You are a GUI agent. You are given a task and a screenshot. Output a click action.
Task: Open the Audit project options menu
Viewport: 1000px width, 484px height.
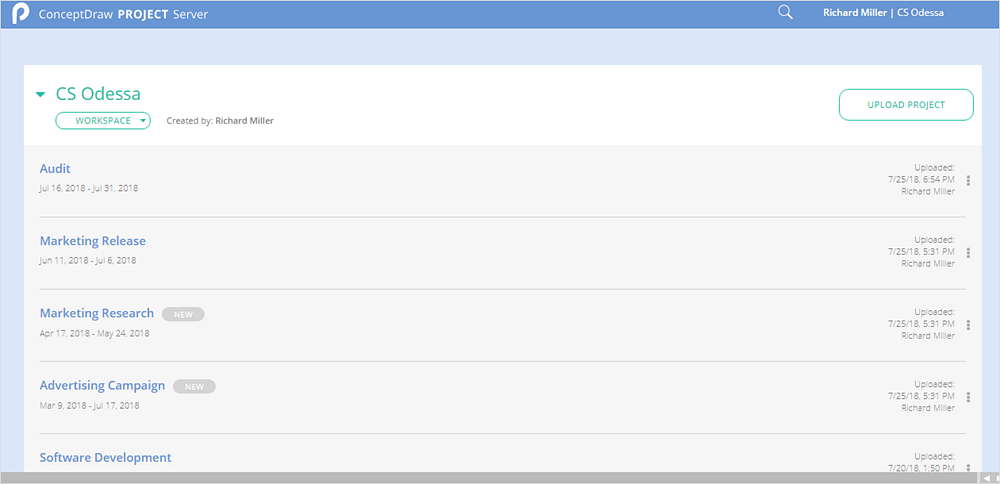[x=968, y=181]
